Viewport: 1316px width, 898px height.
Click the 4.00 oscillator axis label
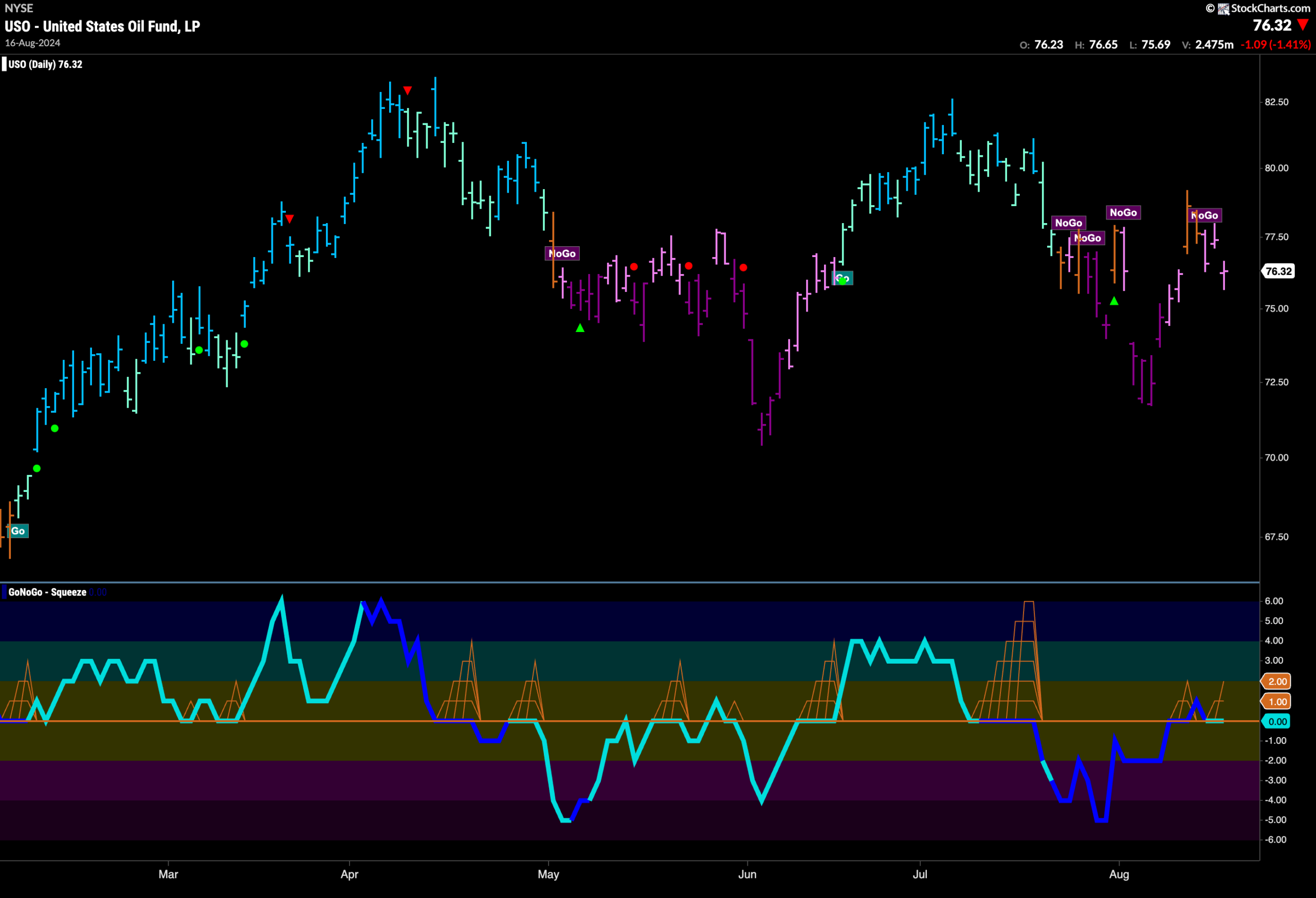point(1274,641)
